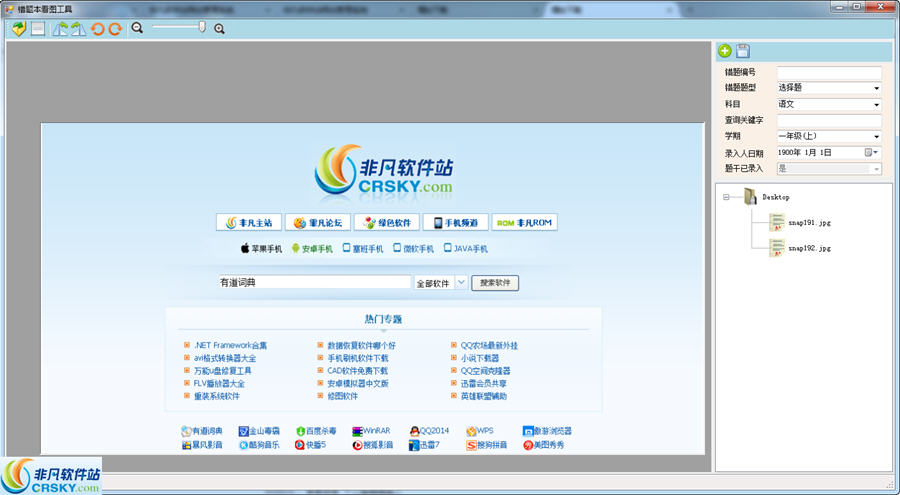The width and height of the screenshot is (900, 495).
Task: Click the zoom slider handle in the toolbar
Action: pyautogui.click(x=202, y=26)
